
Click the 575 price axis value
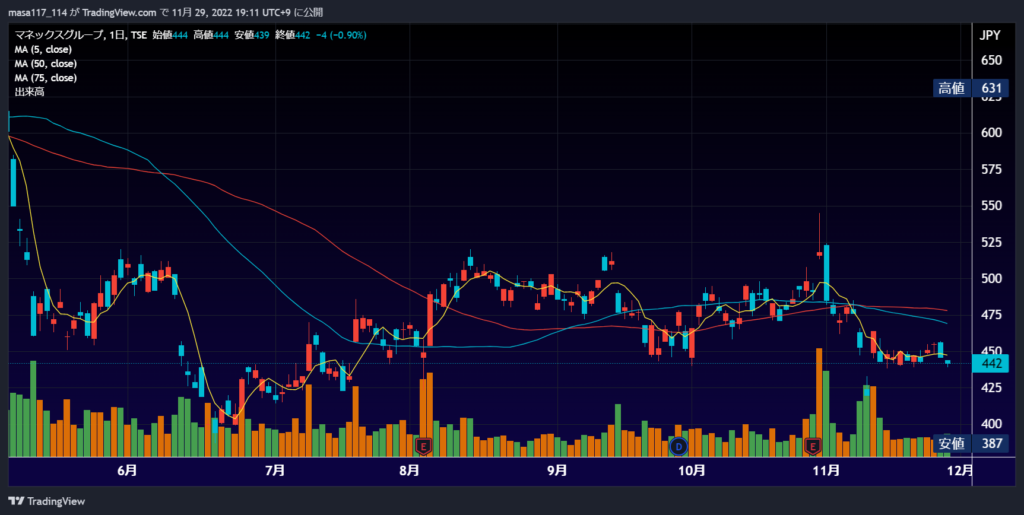991,170
